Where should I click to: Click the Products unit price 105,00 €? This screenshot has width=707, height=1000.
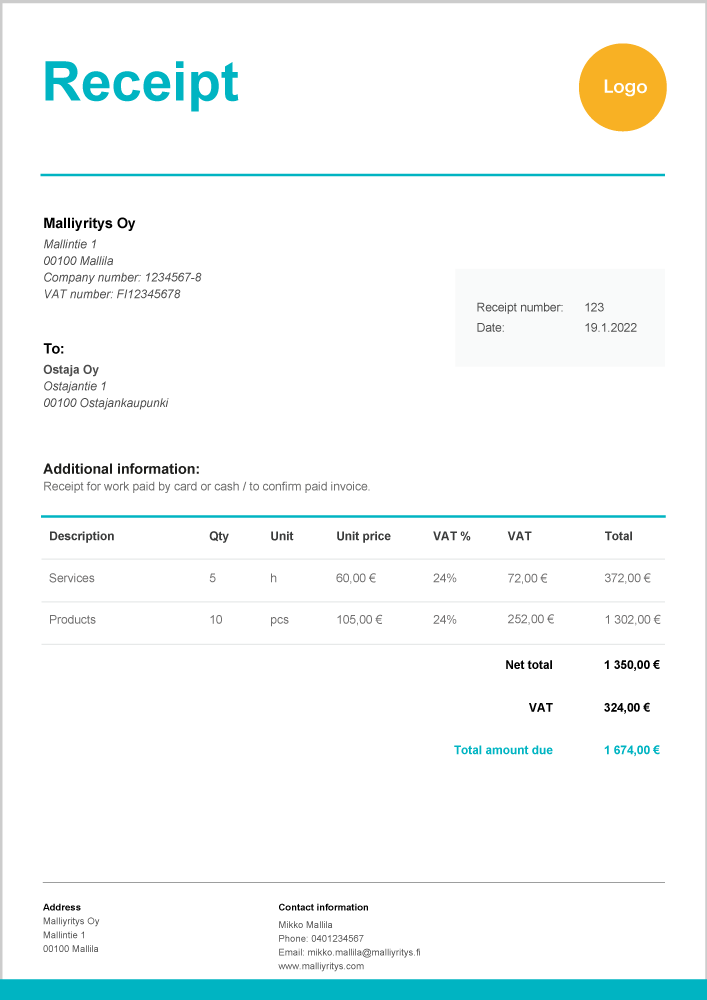tap(359, 620)
